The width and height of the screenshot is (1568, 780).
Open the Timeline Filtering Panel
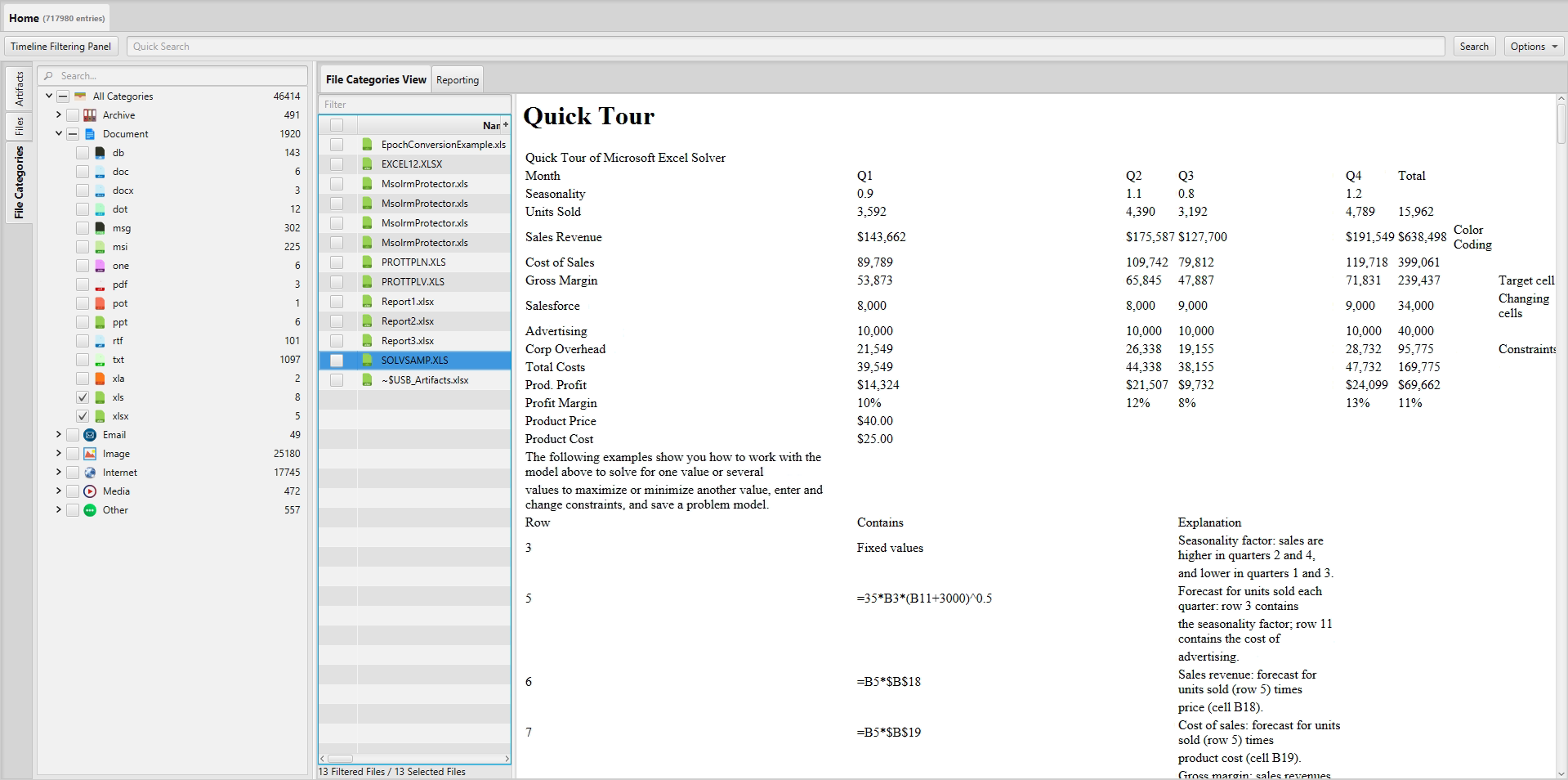point(61,47)
